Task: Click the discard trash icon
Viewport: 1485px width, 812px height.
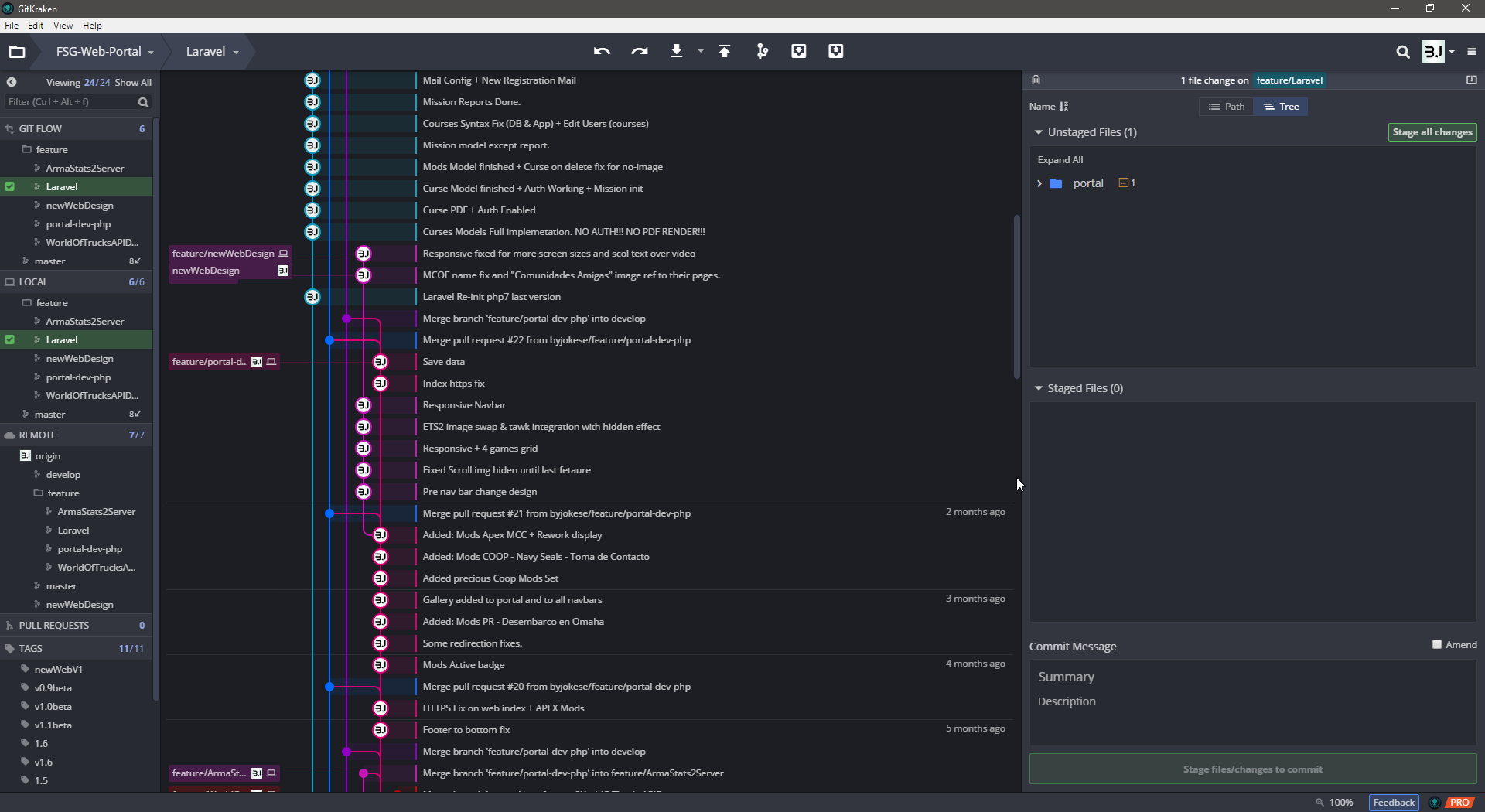Action: pos(1036,80)
